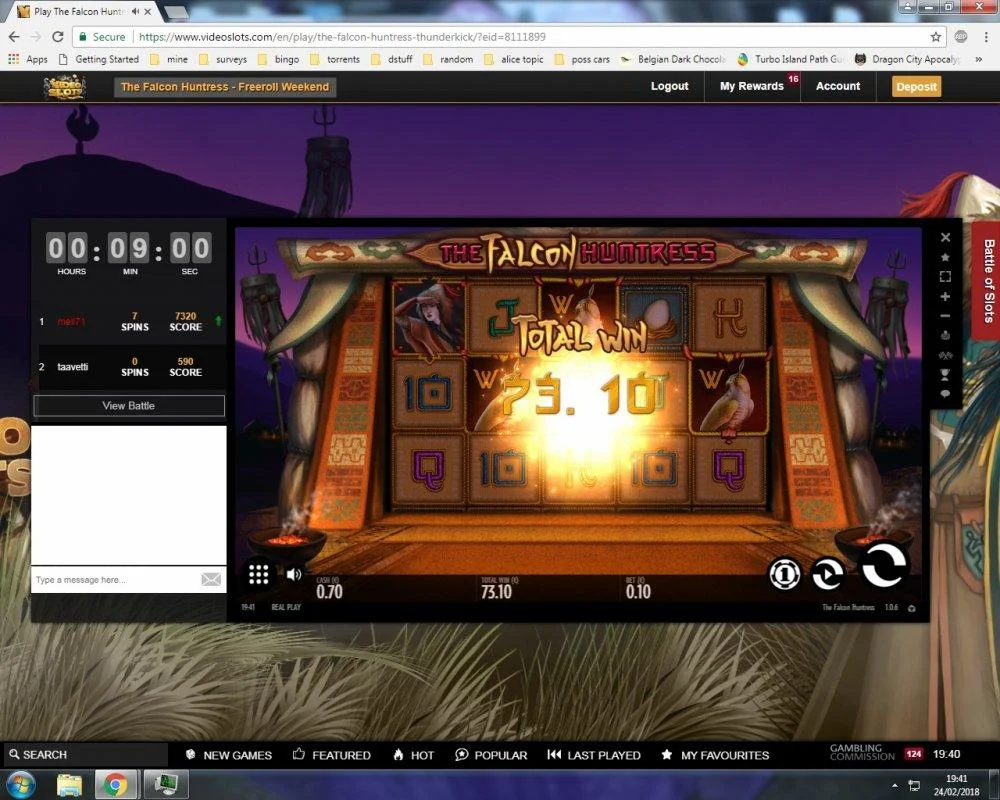Viewport: 1000px width, 800px height.
Task: Show more bookmarks with the chevron
Action: click(979, 59)
